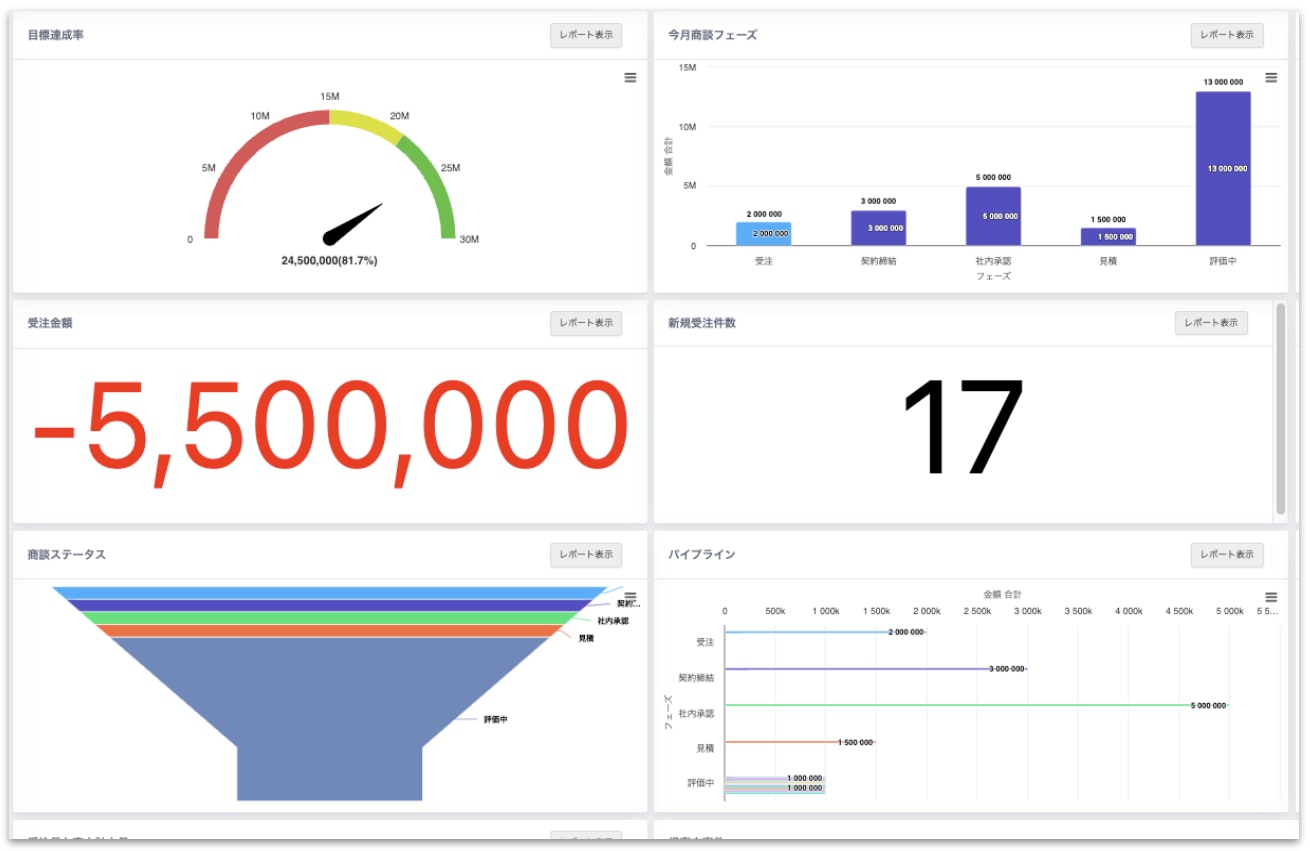Click the red -5,500,000 受注金額 value
This screenshot has height=851, width=1310.
coord(330,430)
